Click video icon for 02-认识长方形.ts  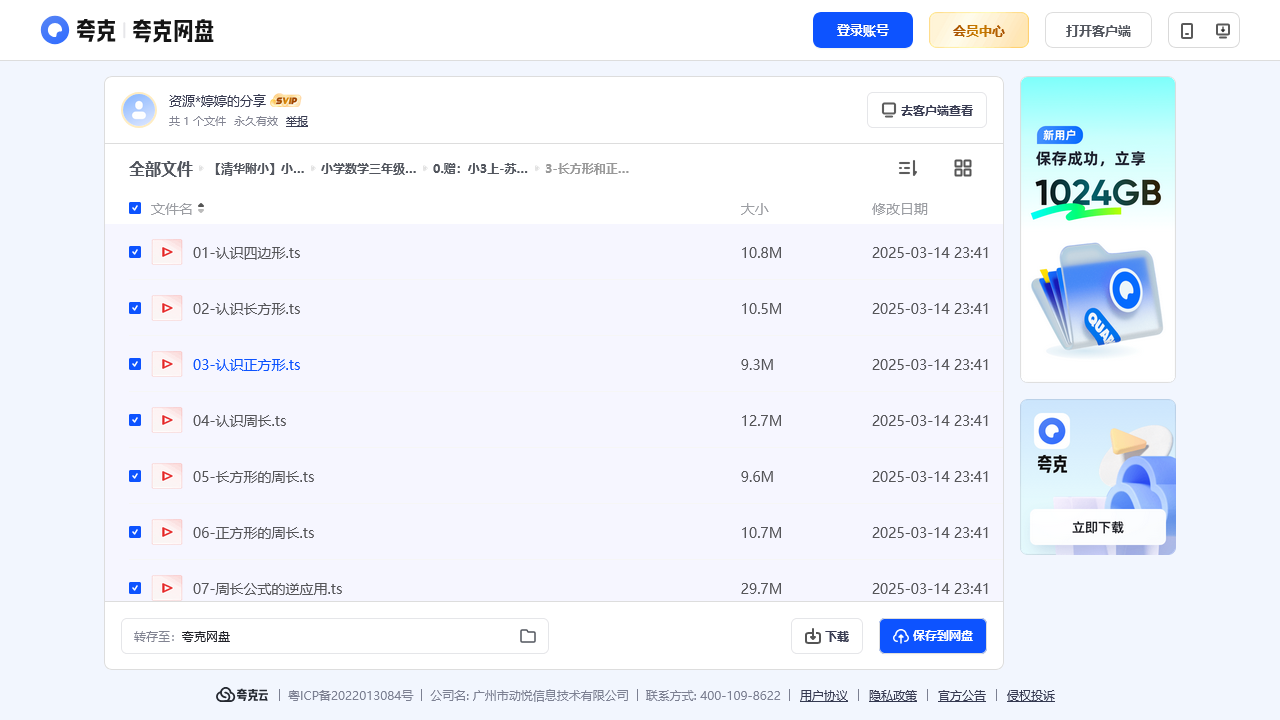(x=167, y=308)
